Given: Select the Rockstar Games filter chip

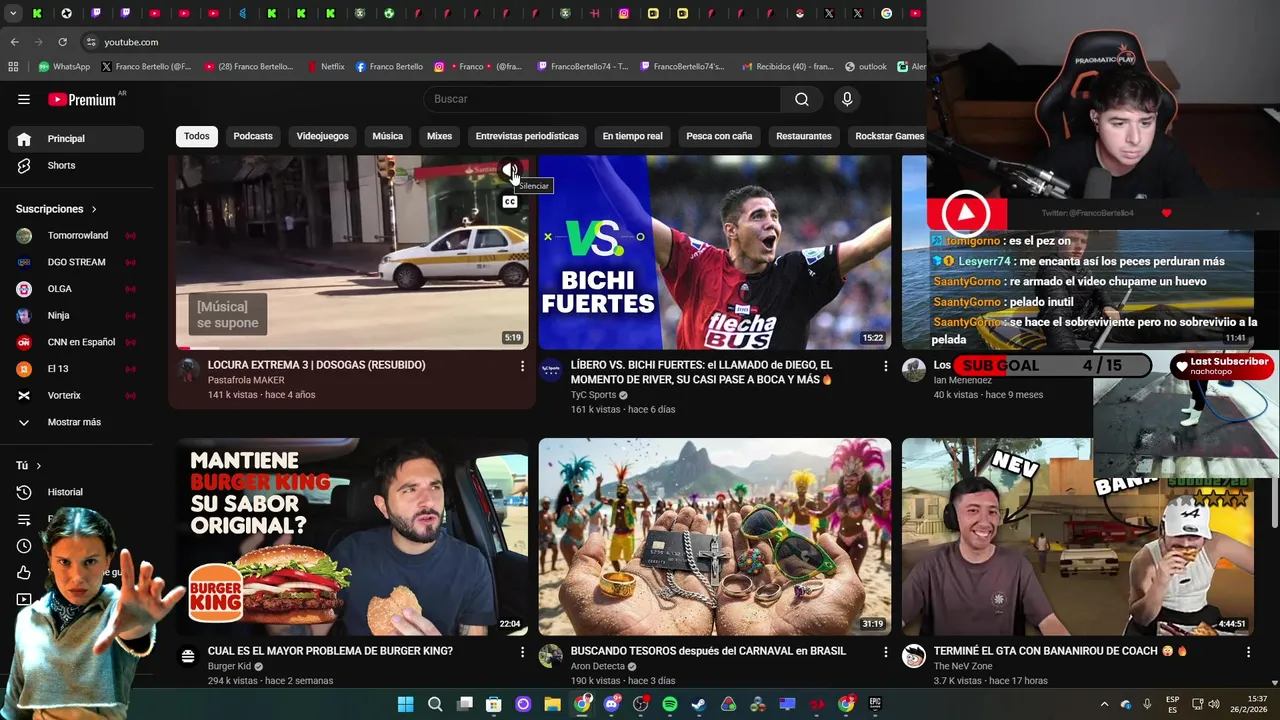Looking at the screenshot, I should click(889, 136).
